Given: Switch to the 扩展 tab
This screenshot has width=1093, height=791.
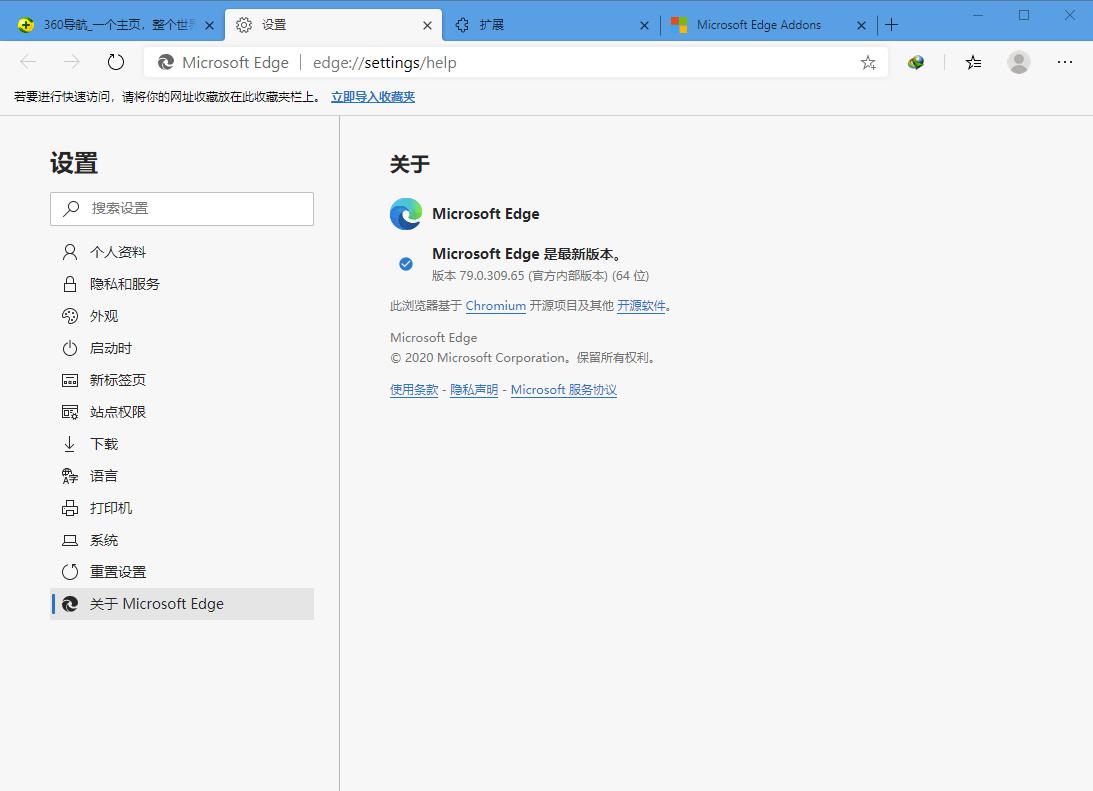Looking at the screenshot, I should (551, 25).
